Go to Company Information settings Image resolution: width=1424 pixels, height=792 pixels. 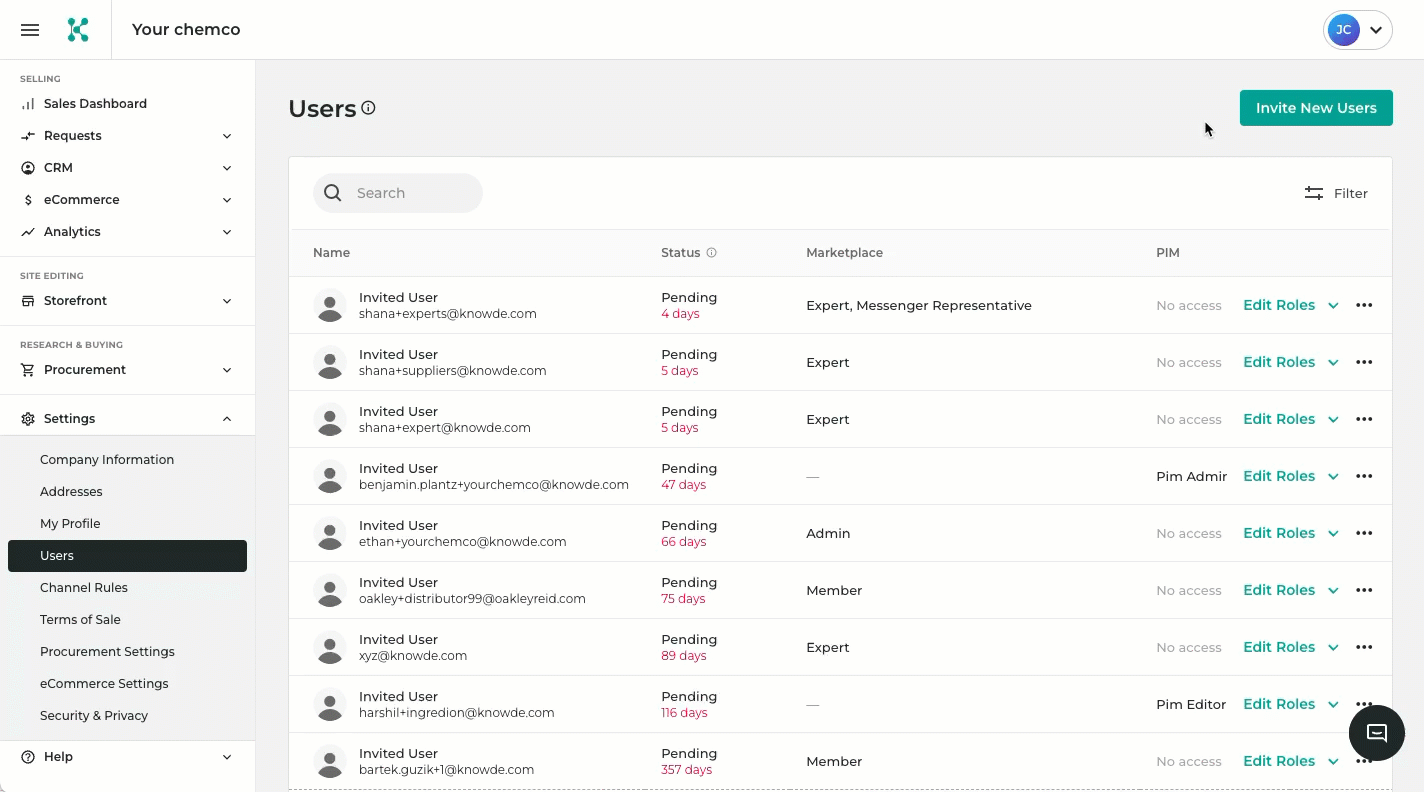click(107, 460)
